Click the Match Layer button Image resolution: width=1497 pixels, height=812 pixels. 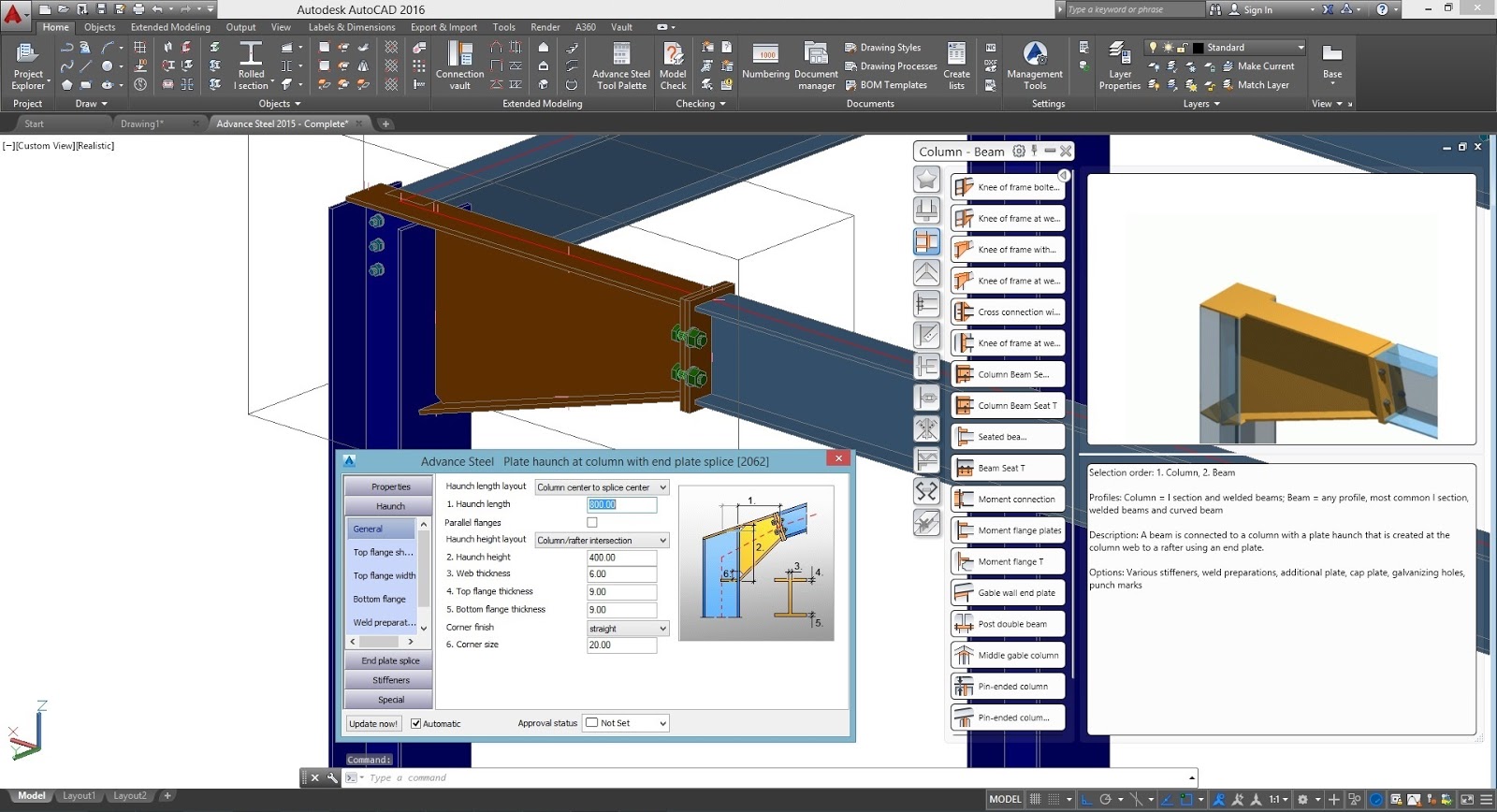click(1256, 85)
